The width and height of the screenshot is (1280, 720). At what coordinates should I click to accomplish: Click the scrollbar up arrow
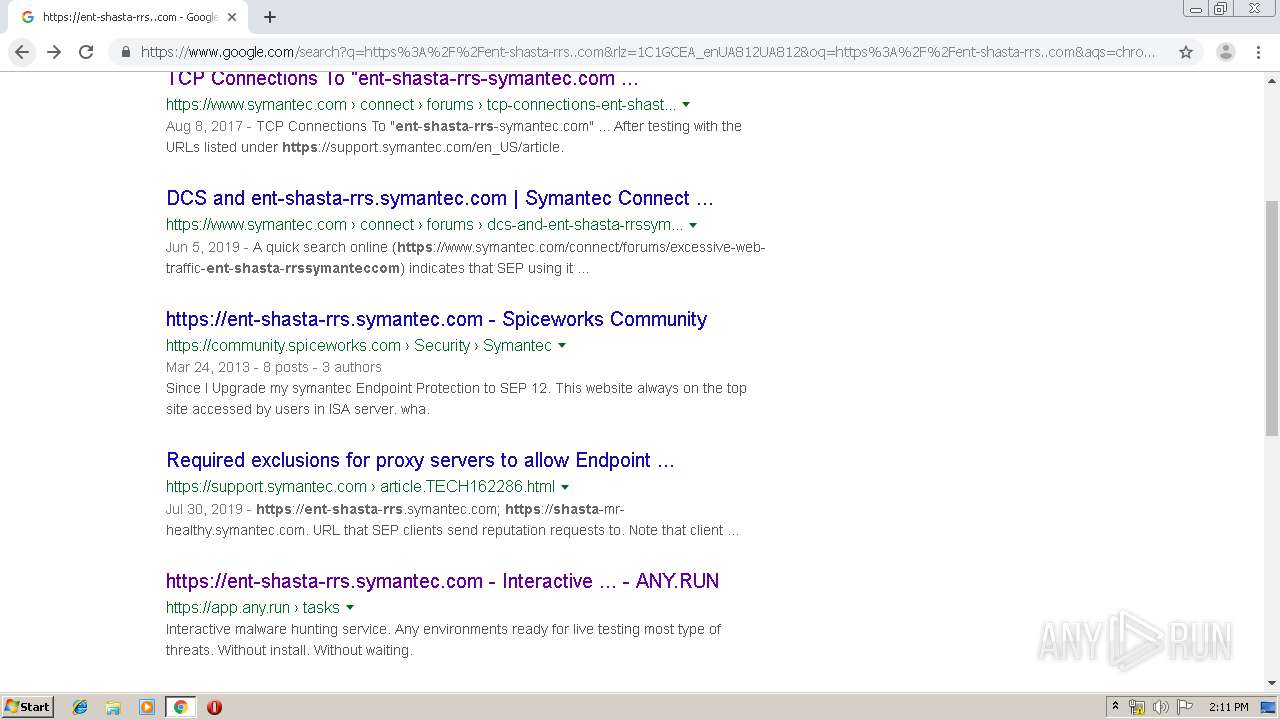click(x=1271, y=80)
